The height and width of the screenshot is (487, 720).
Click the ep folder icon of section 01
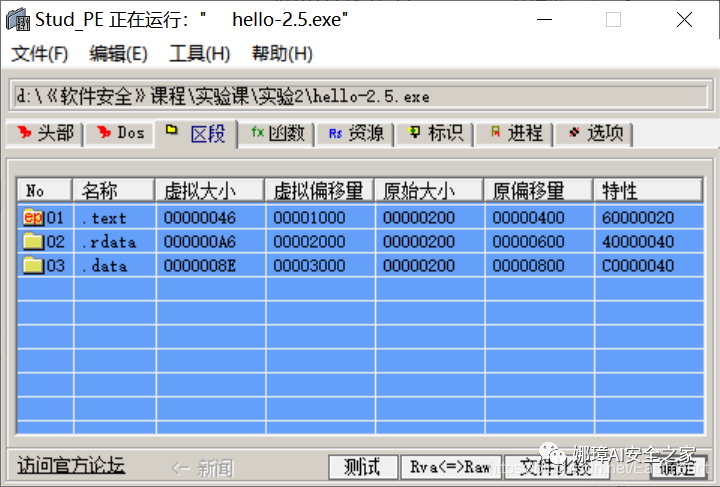click(33, 217)
